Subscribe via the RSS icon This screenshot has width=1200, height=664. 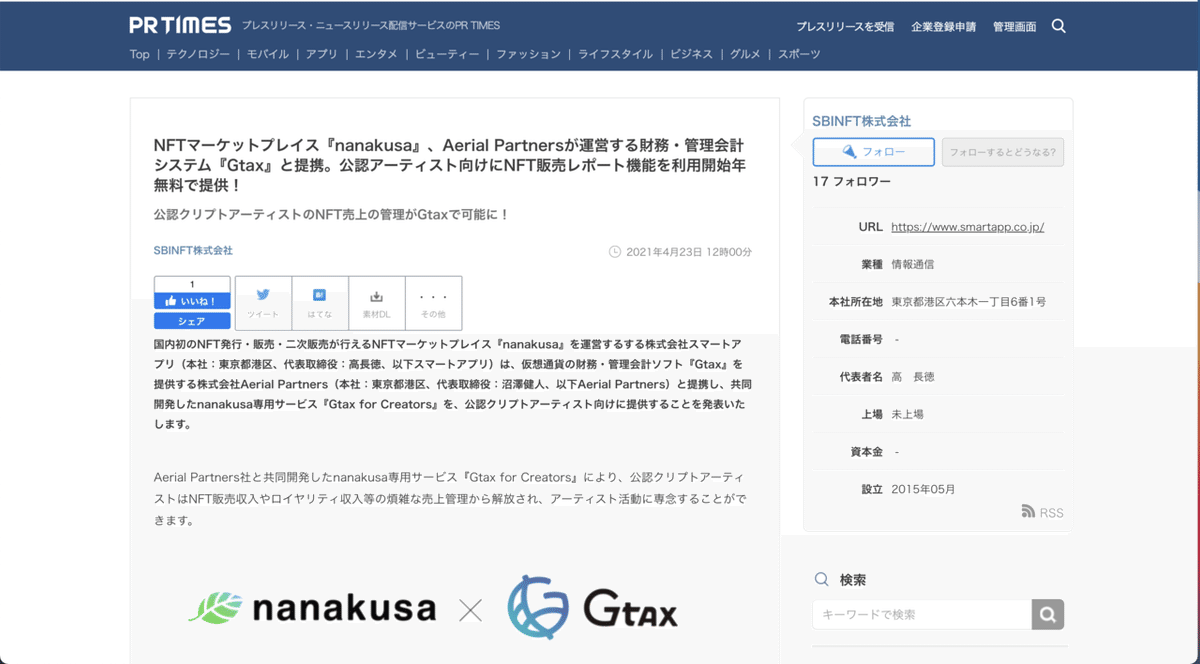point(1042,512)
